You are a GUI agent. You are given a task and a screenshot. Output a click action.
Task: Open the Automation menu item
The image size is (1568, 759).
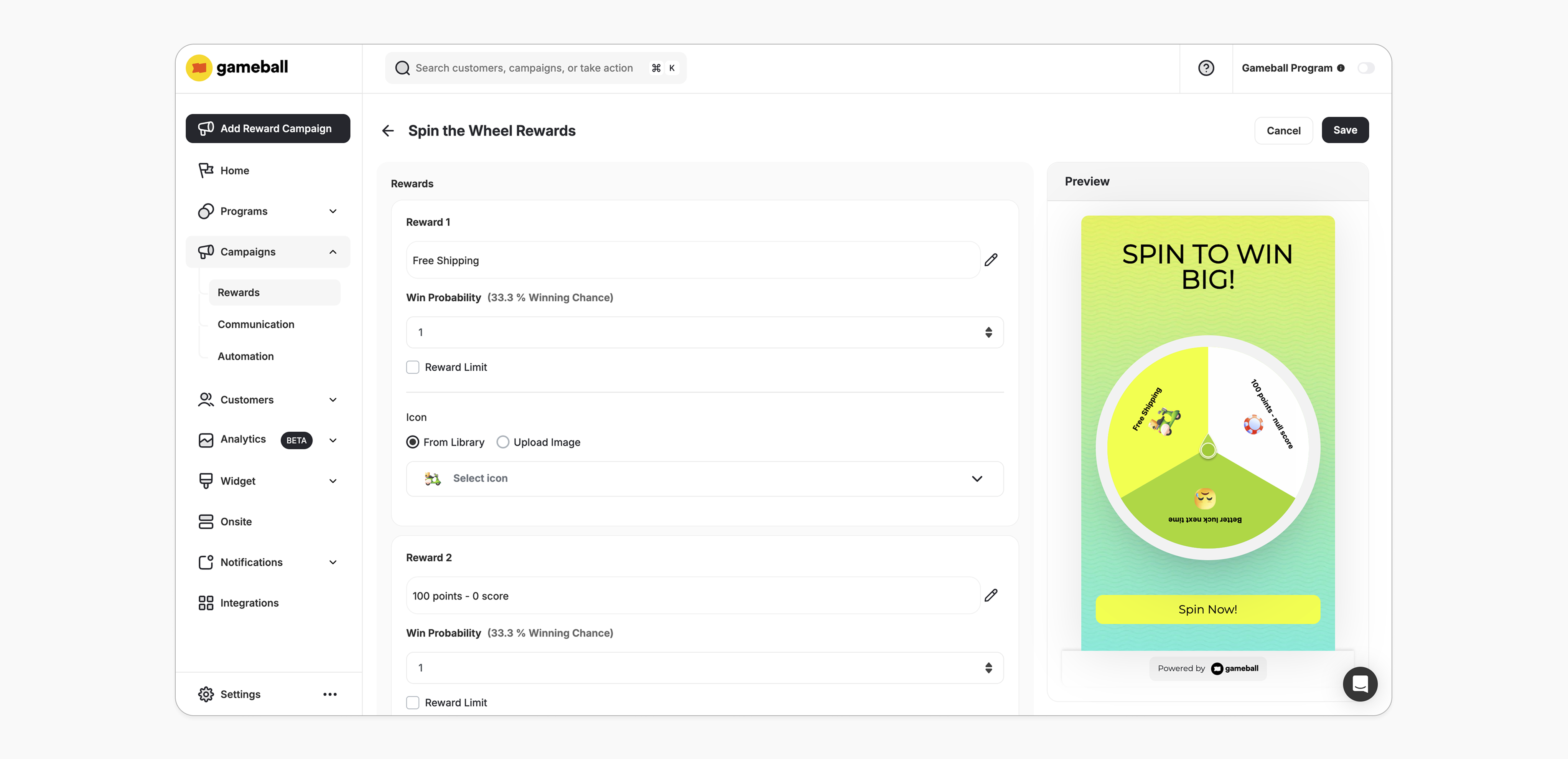[x=245, y=356]
